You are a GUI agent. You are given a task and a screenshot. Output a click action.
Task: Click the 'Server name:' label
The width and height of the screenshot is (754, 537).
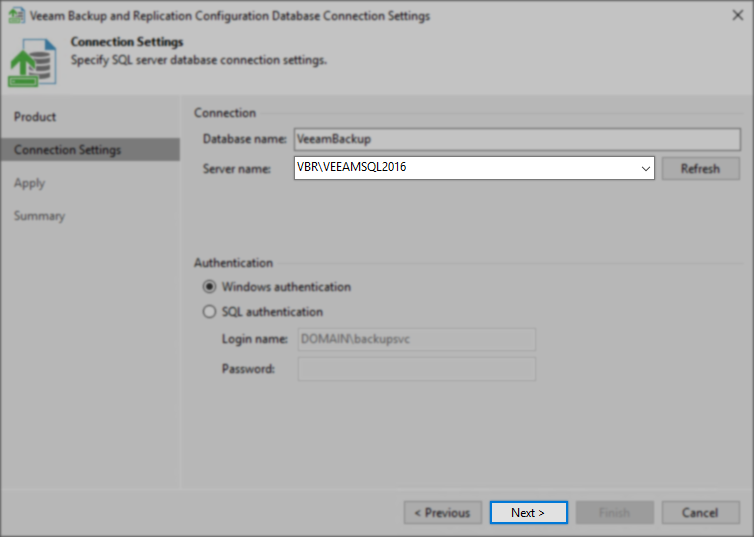pos(237,169)
